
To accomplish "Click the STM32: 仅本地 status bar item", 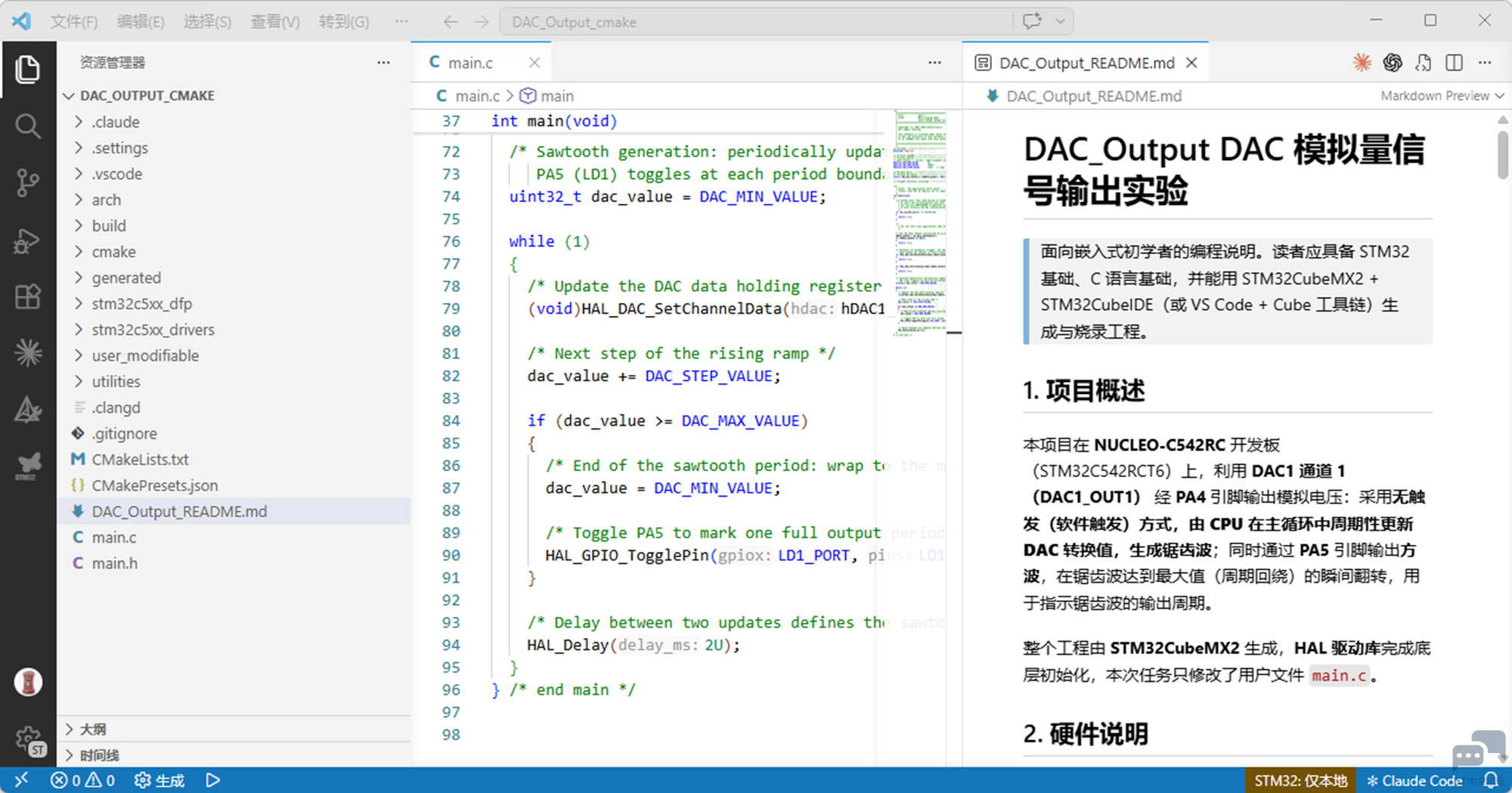I will [1300, 780].
